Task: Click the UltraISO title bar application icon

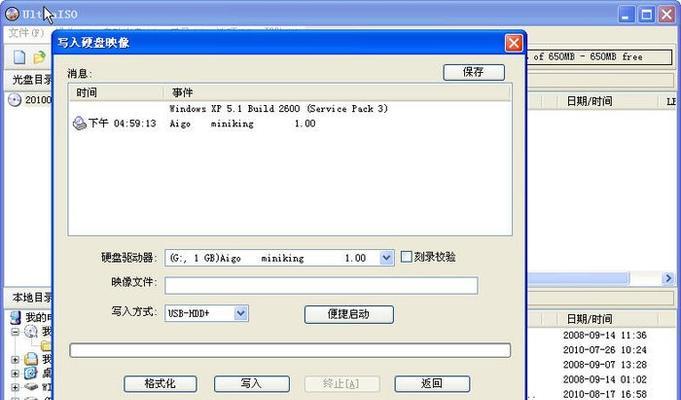Action: (x=12, y=14)
